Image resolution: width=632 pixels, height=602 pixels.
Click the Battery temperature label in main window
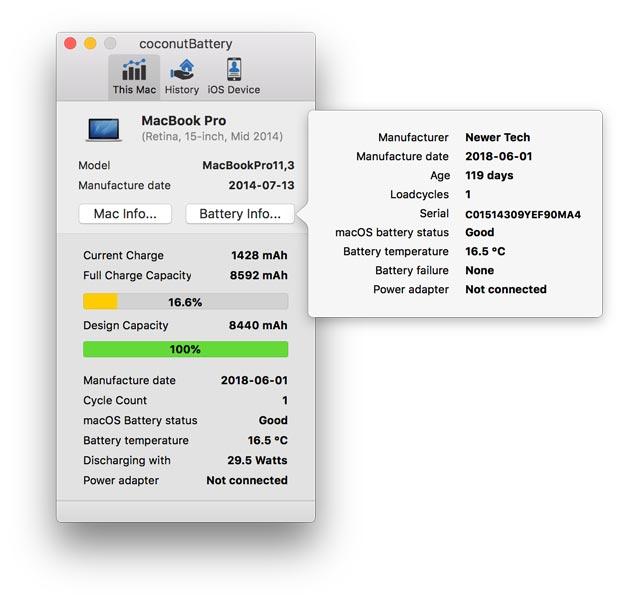pyautogui.click(x=136, y=440)
